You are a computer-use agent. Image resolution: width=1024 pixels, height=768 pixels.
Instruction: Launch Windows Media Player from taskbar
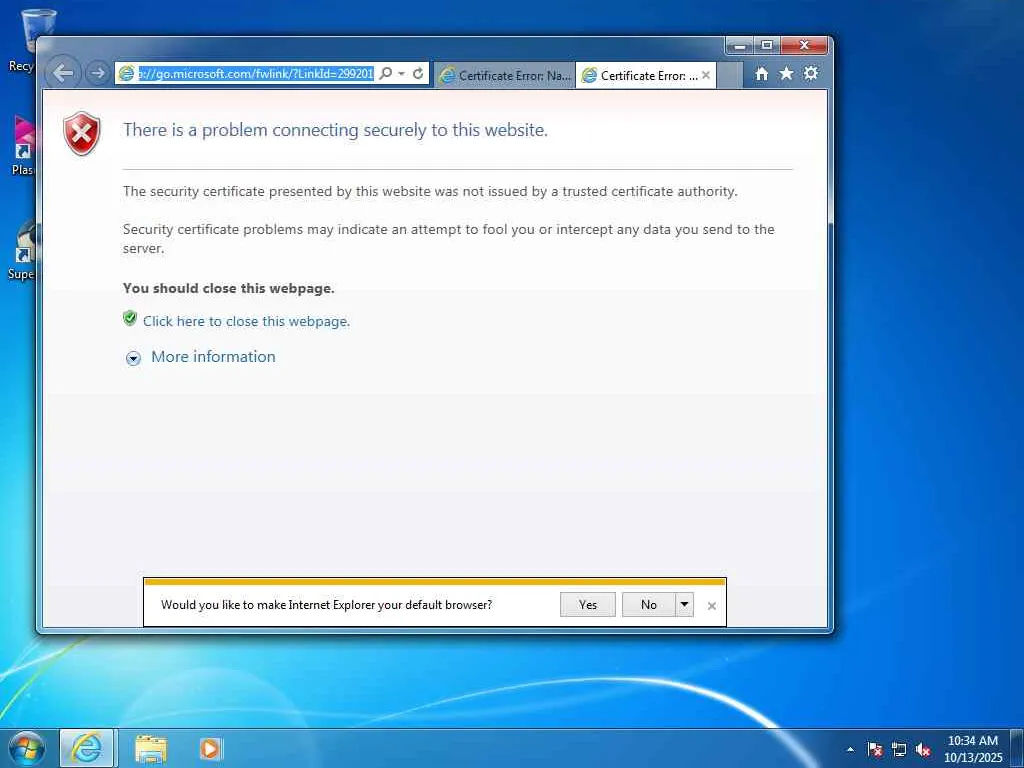point(211,748)
